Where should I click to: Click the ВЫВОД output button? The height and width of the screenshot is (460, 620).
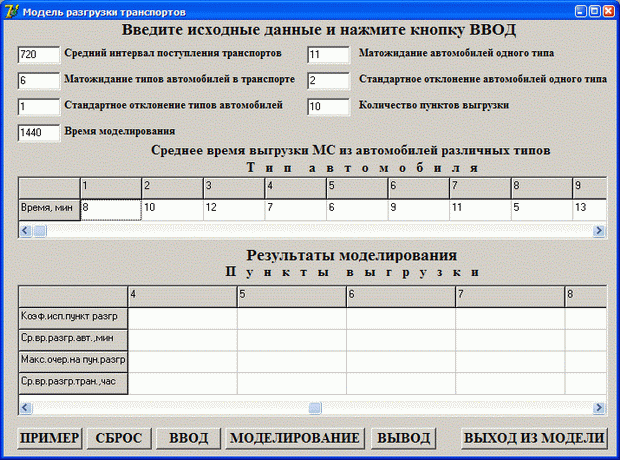[403, 438]
